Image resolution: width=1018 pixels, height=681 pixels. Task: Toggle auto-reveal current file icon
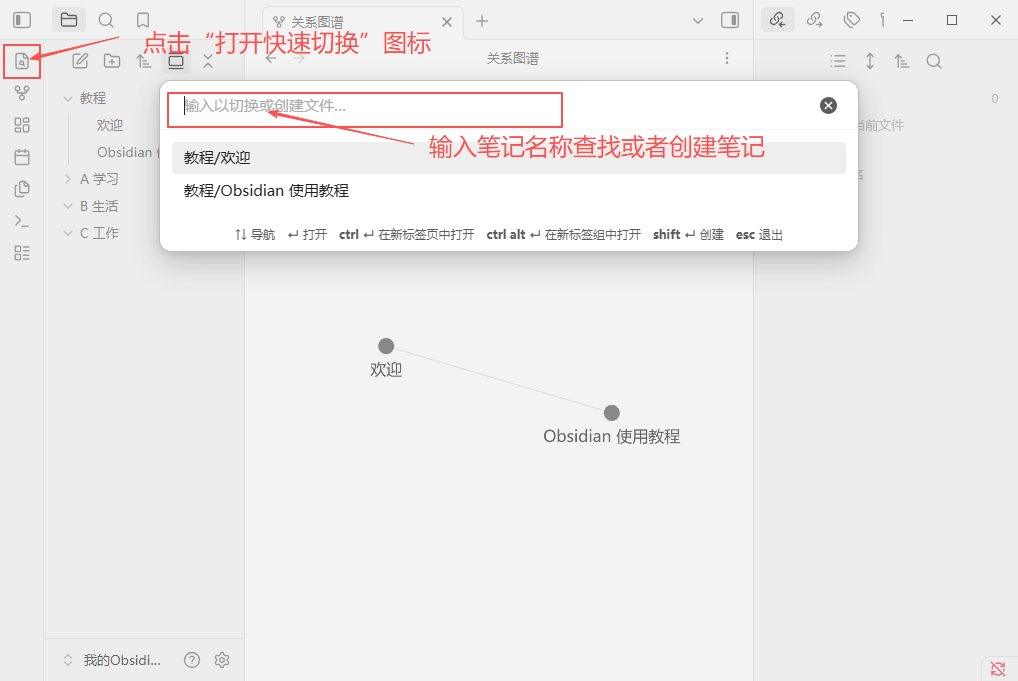coord(176,62)
